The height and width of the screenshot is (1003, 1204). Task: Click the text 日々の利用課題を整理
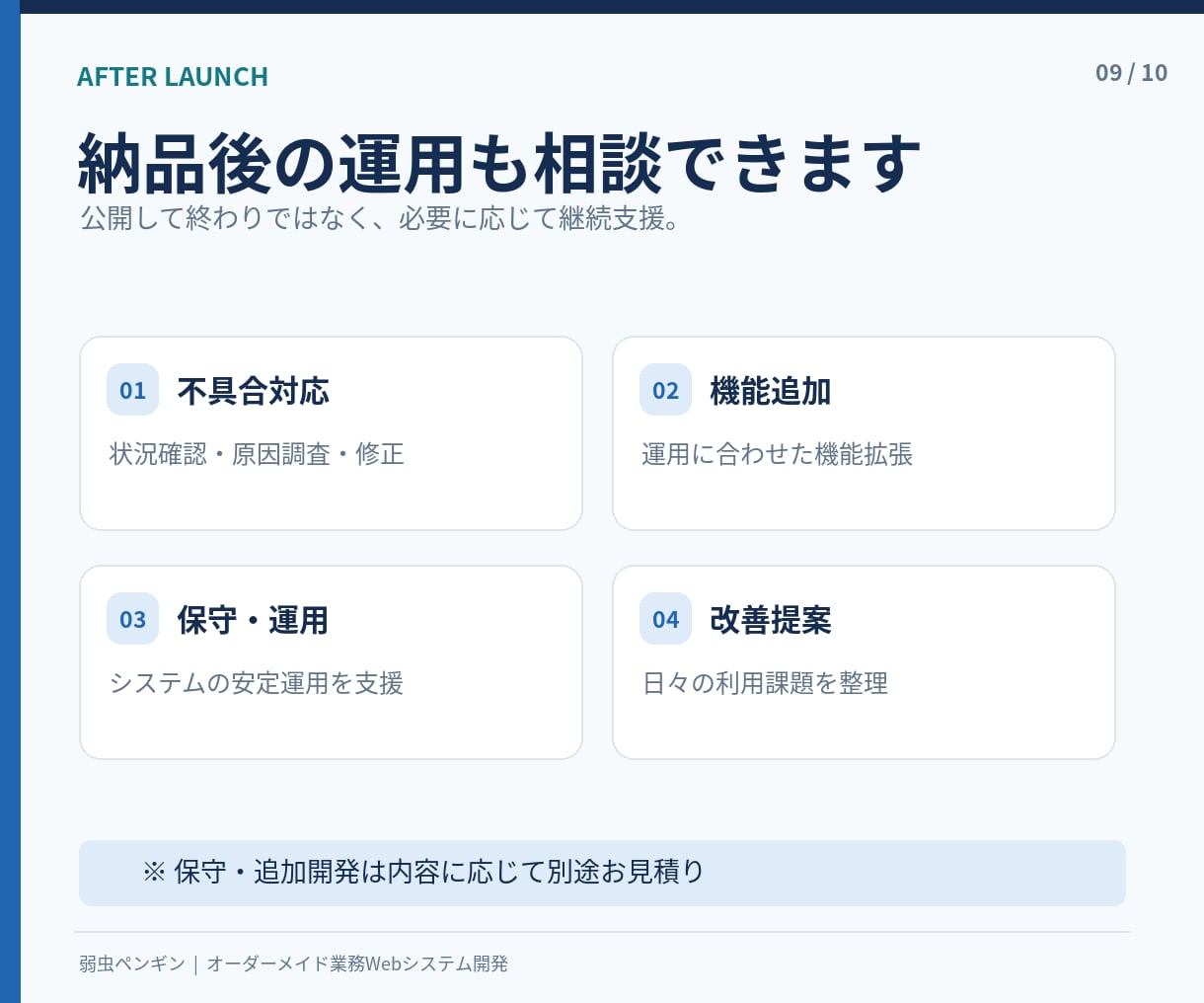pyautogui.click(x=765, y=683)
